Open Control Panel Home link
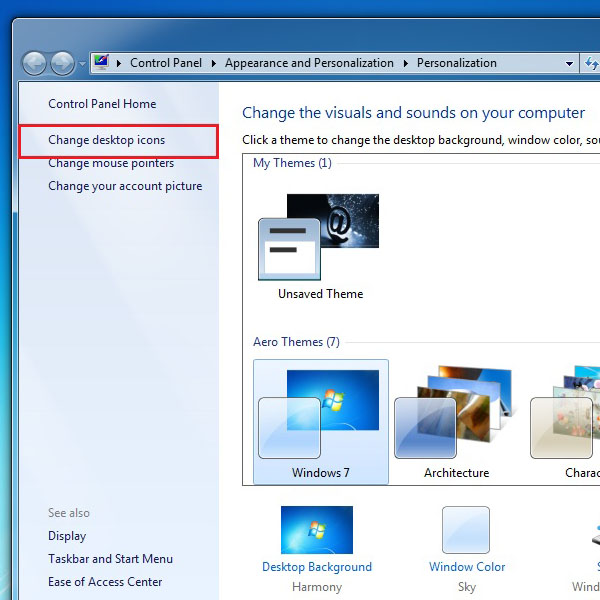Viewport: 600px width, 600px height. pos(102,104)
